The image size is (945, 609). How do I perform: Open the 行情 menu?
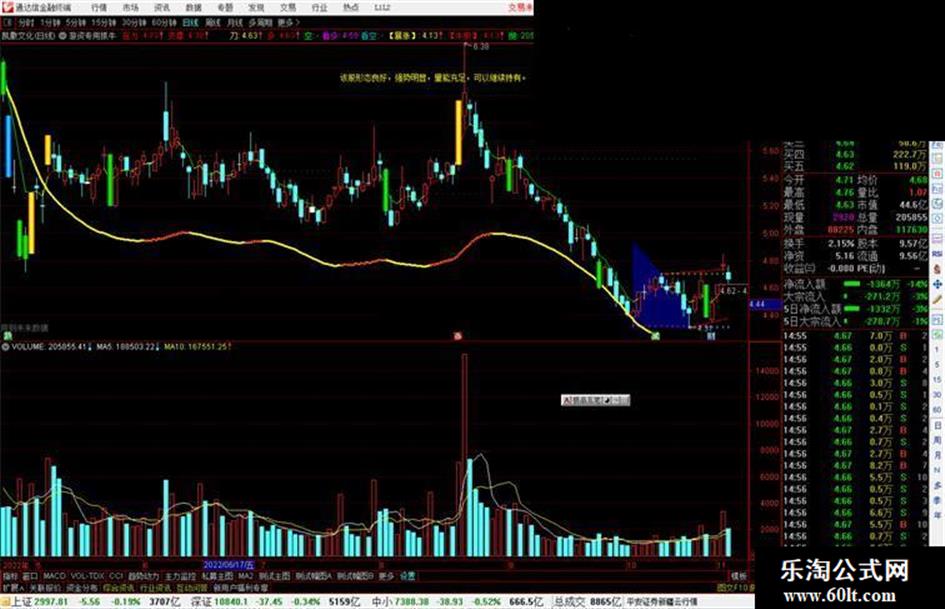[x=99, y=7]
